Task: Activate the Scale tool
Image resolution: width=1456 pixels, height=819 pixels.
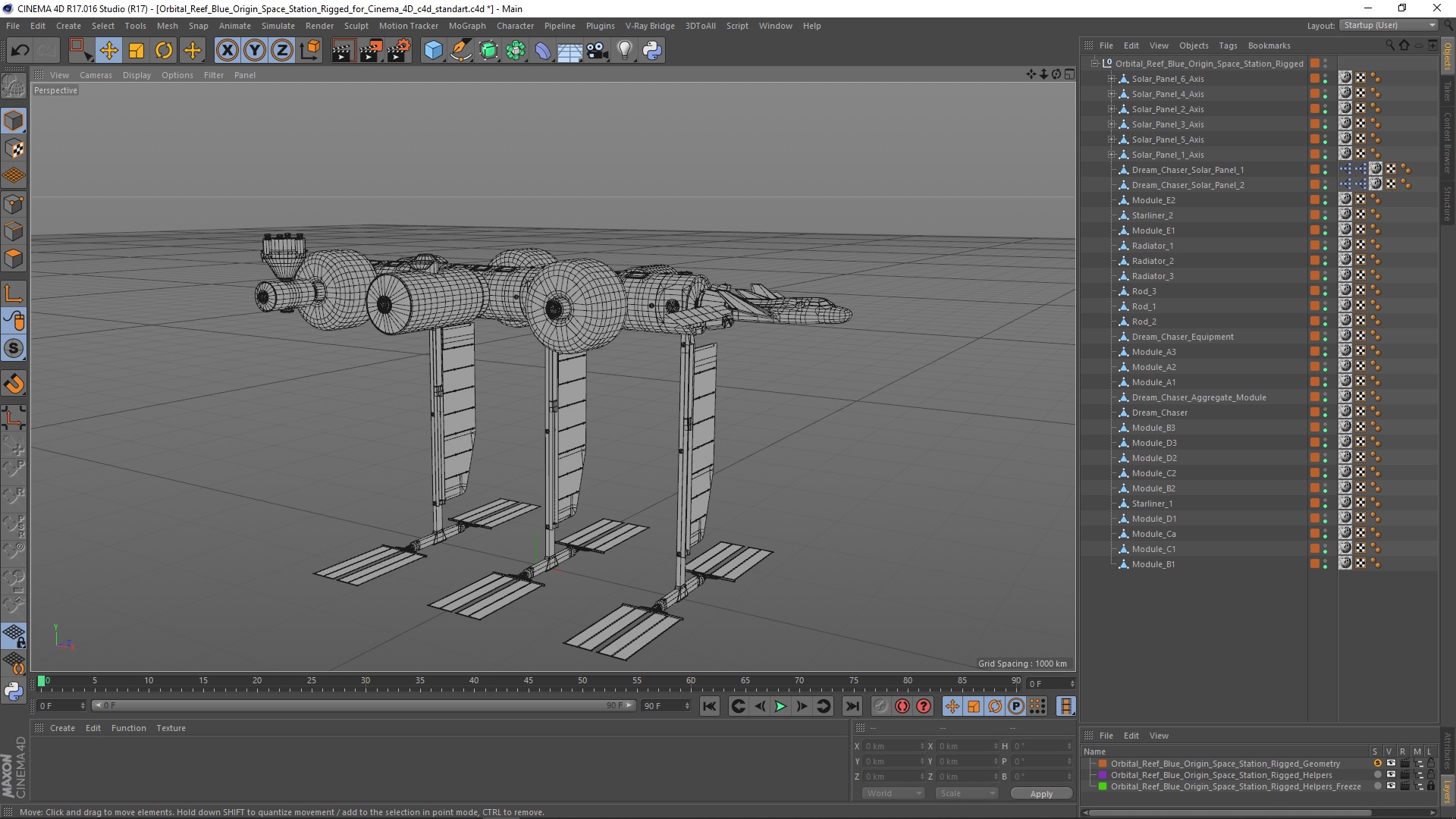Action: pos(136,51)
